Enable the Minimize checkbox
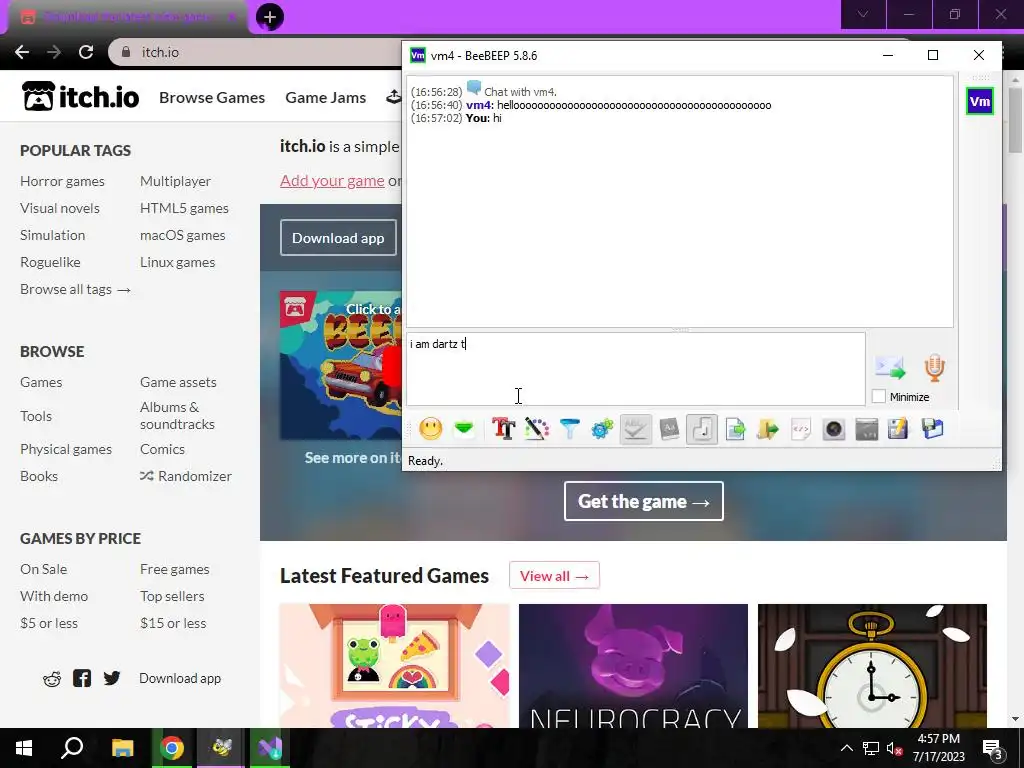The width and height of the screenshot is (1024, 768). [879, 396]
